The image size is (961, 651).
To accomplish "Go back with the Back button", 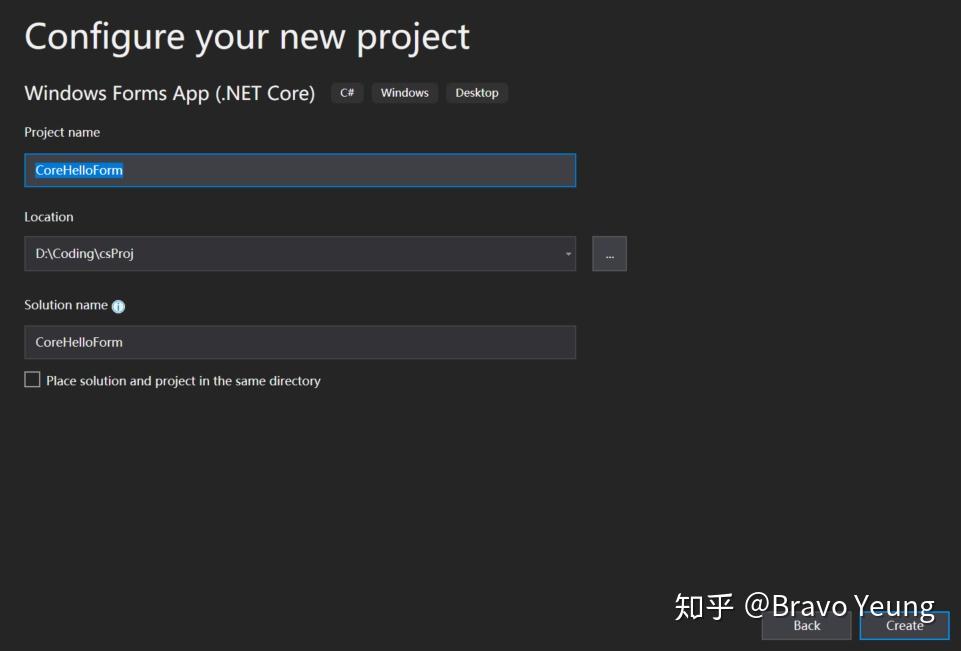I will pos(806,626).
